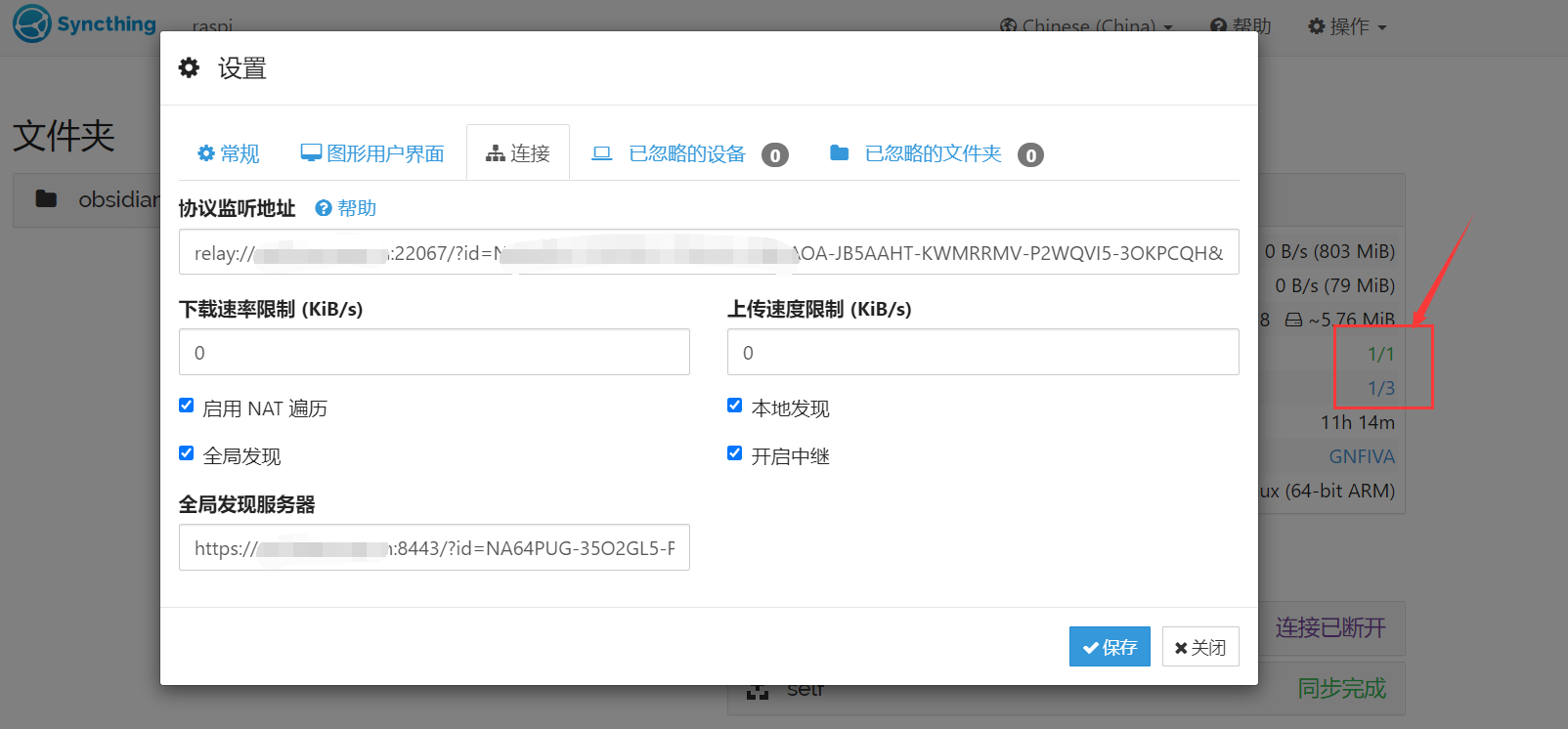Click the Syncthing logo icon
This screenshot has width=1568, height=729.
(32, 23)
